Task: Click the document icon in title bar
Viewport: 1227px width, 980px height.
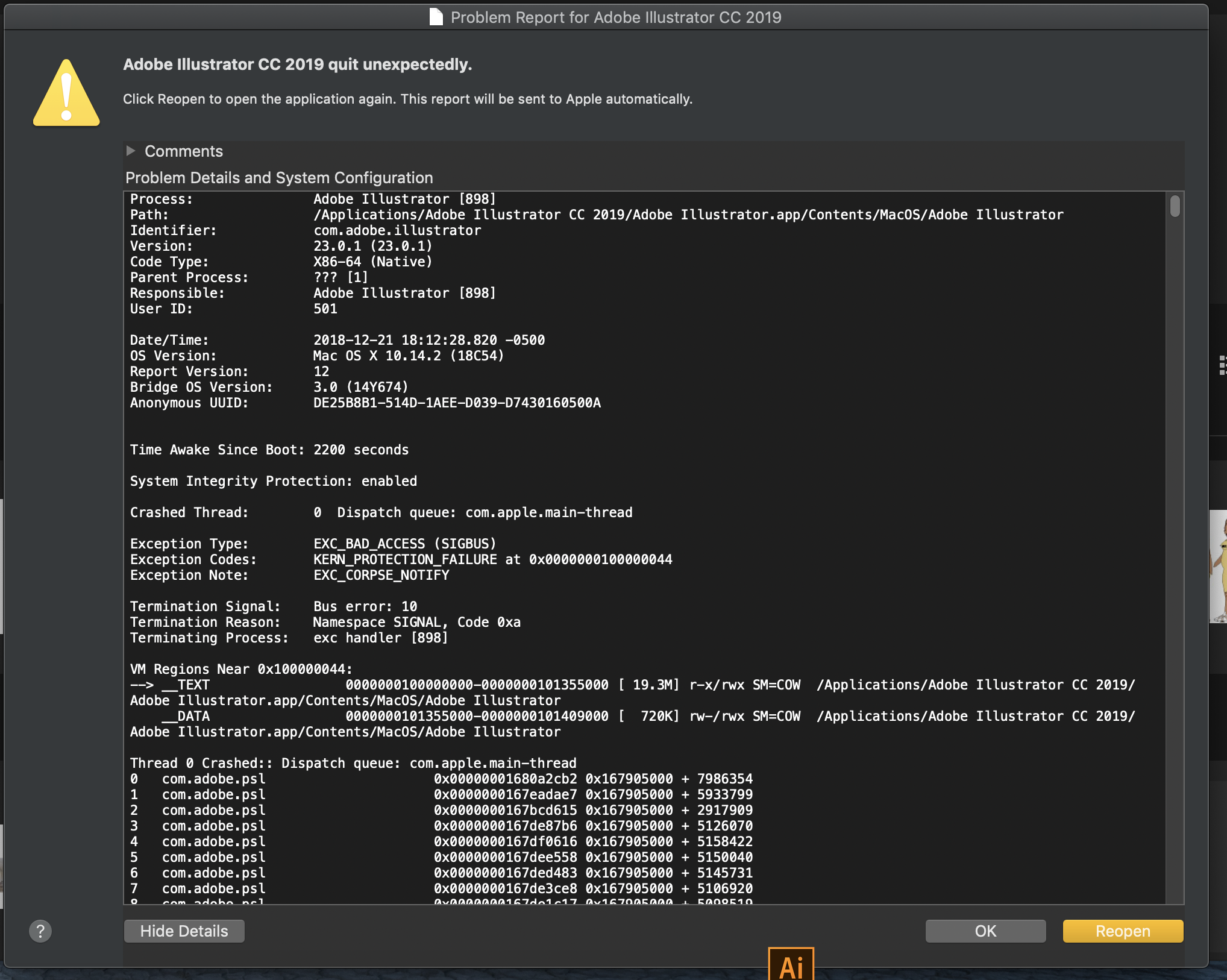Action: tap(436, 17)
